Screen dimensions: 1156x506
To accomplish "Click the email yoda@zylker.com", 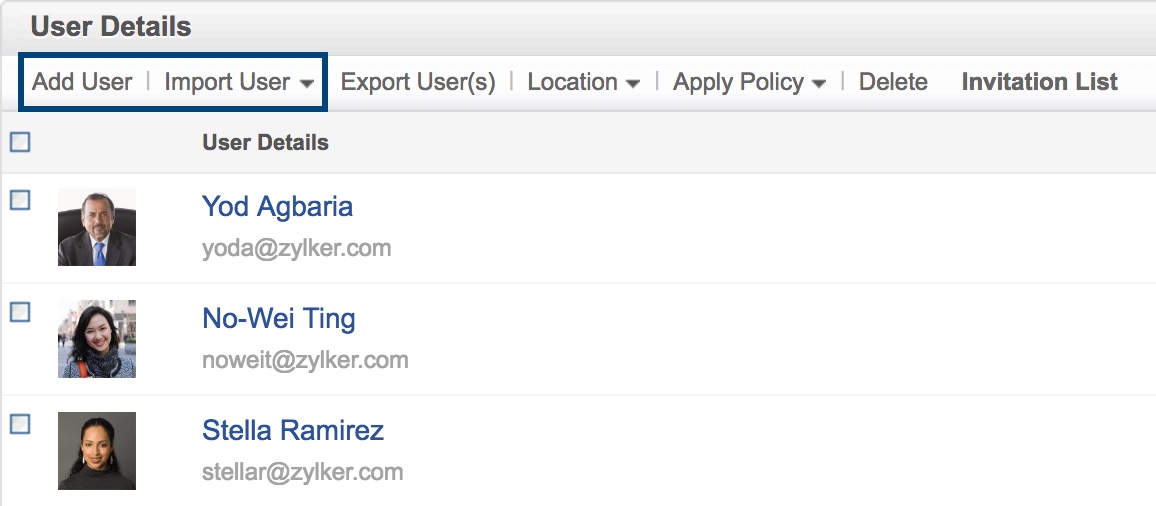I will [296, 248].
